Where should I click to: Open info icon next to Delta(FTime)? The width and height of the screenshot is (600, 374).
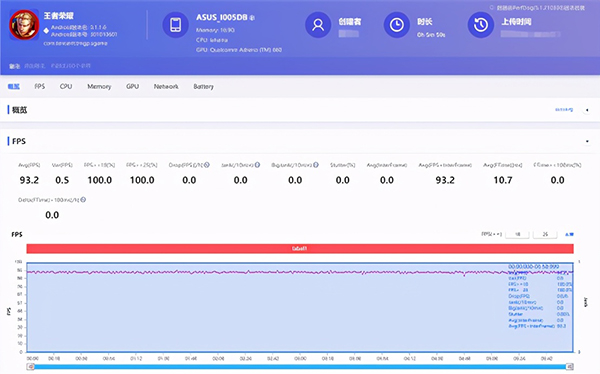pos(83,200)
